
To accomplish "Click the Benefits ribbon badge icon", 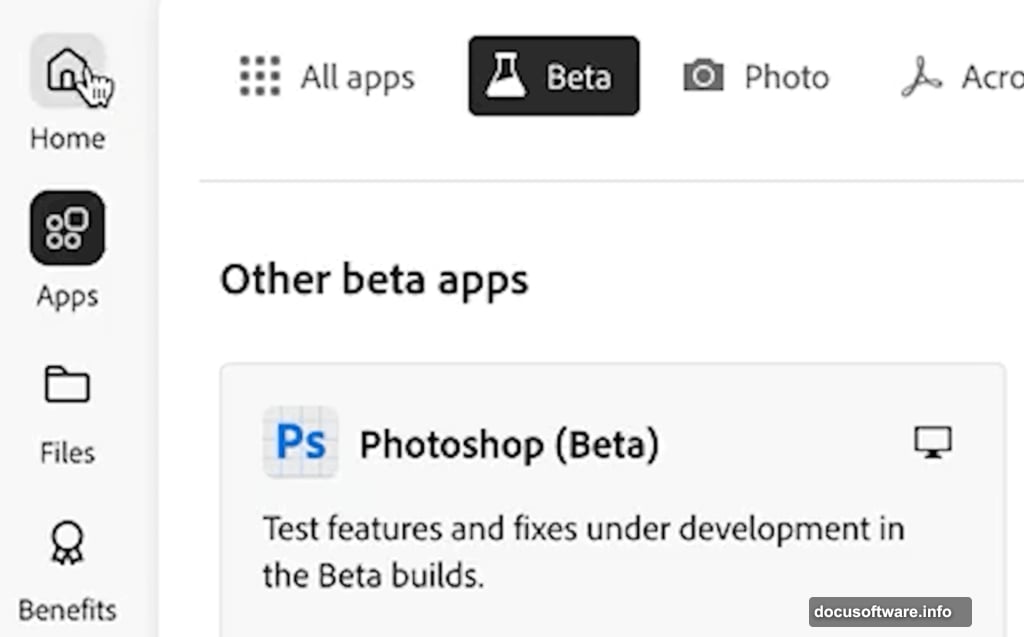I will click(67, 543).
